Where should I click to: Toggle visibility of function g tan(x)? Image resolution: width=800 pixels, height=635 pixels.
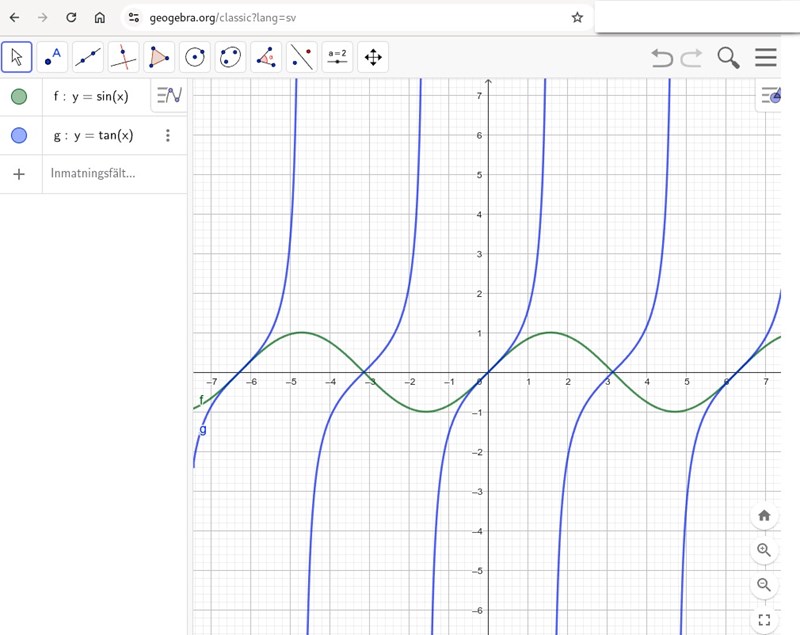click(x=19, y=135)
